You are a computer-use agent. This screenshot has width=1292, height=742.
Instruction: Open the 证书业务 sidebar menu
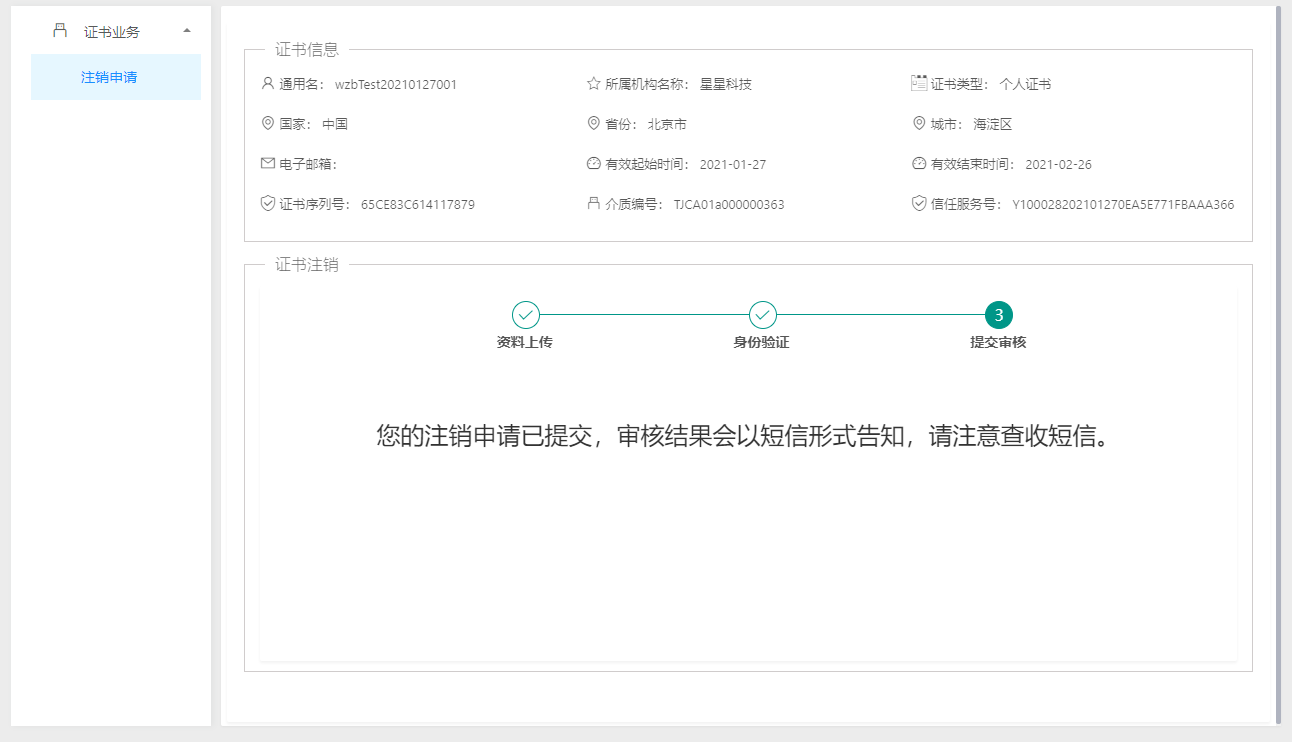click(x=111, y=31)
